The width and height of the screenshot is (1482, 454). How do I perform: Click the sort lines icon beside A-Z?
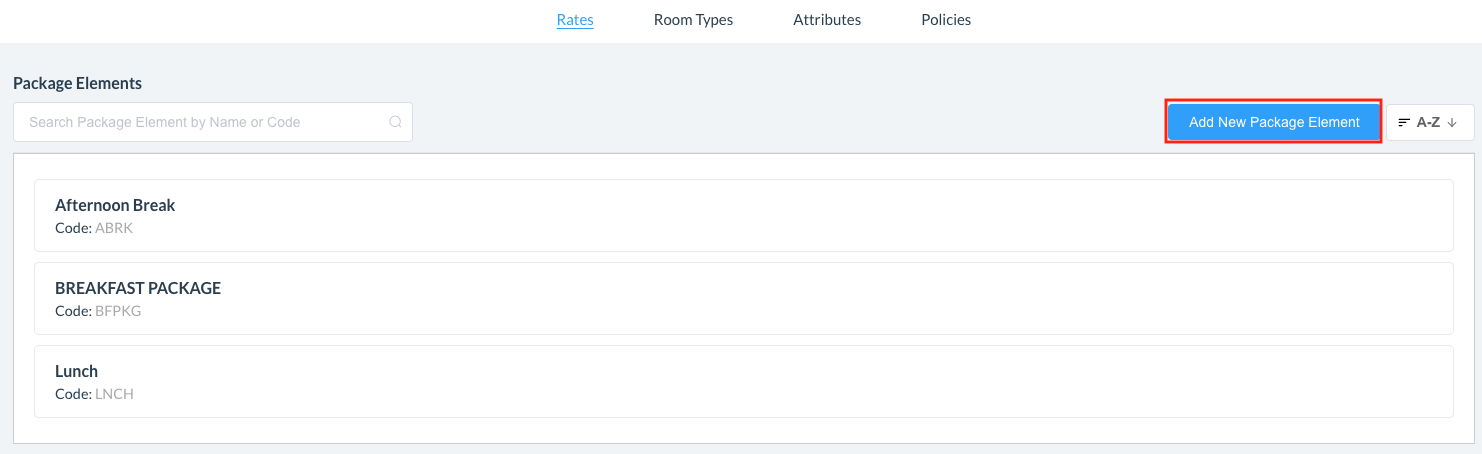1404,122
